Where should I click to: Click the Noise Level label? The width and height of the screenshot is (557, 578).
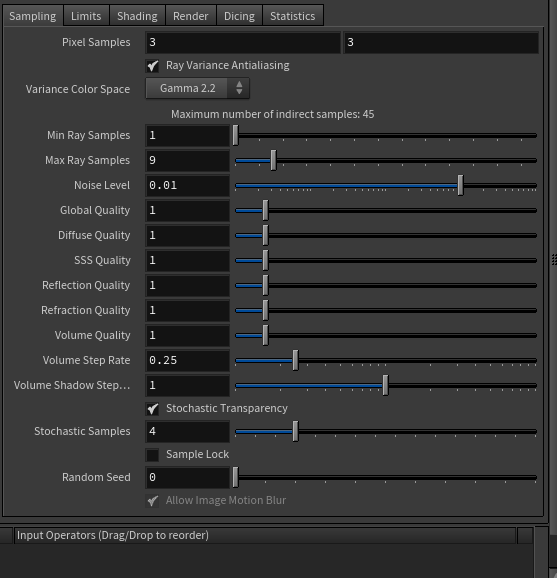click(102, 185)
